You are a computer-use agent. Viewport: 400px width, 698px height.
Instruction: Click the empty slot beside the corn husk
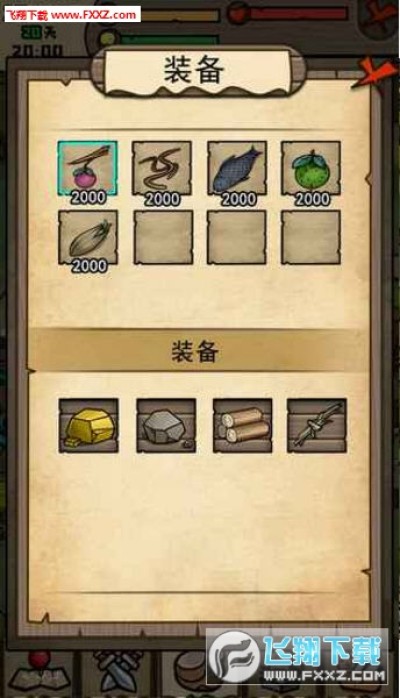163,237
